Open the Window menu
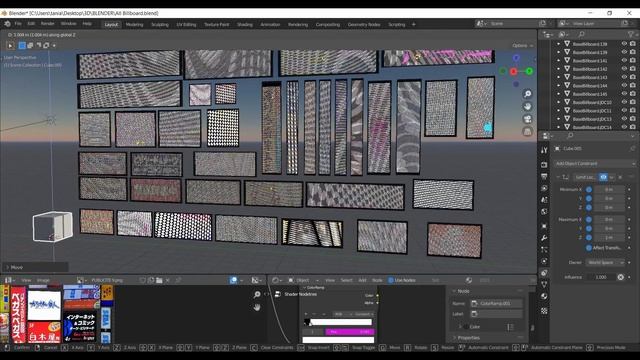The height and width of the screenshot is (360, 640). coord(68,24)
